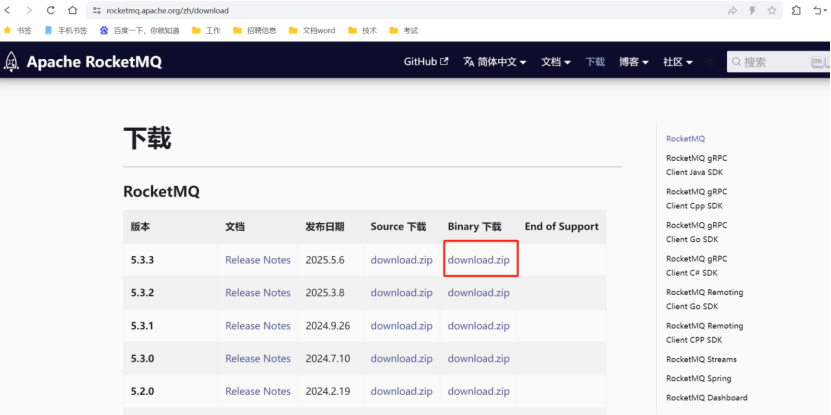Open the 招聘信息 bookmark folder
831x415 pixels.
pyautogui.click(x=255, y=31)
